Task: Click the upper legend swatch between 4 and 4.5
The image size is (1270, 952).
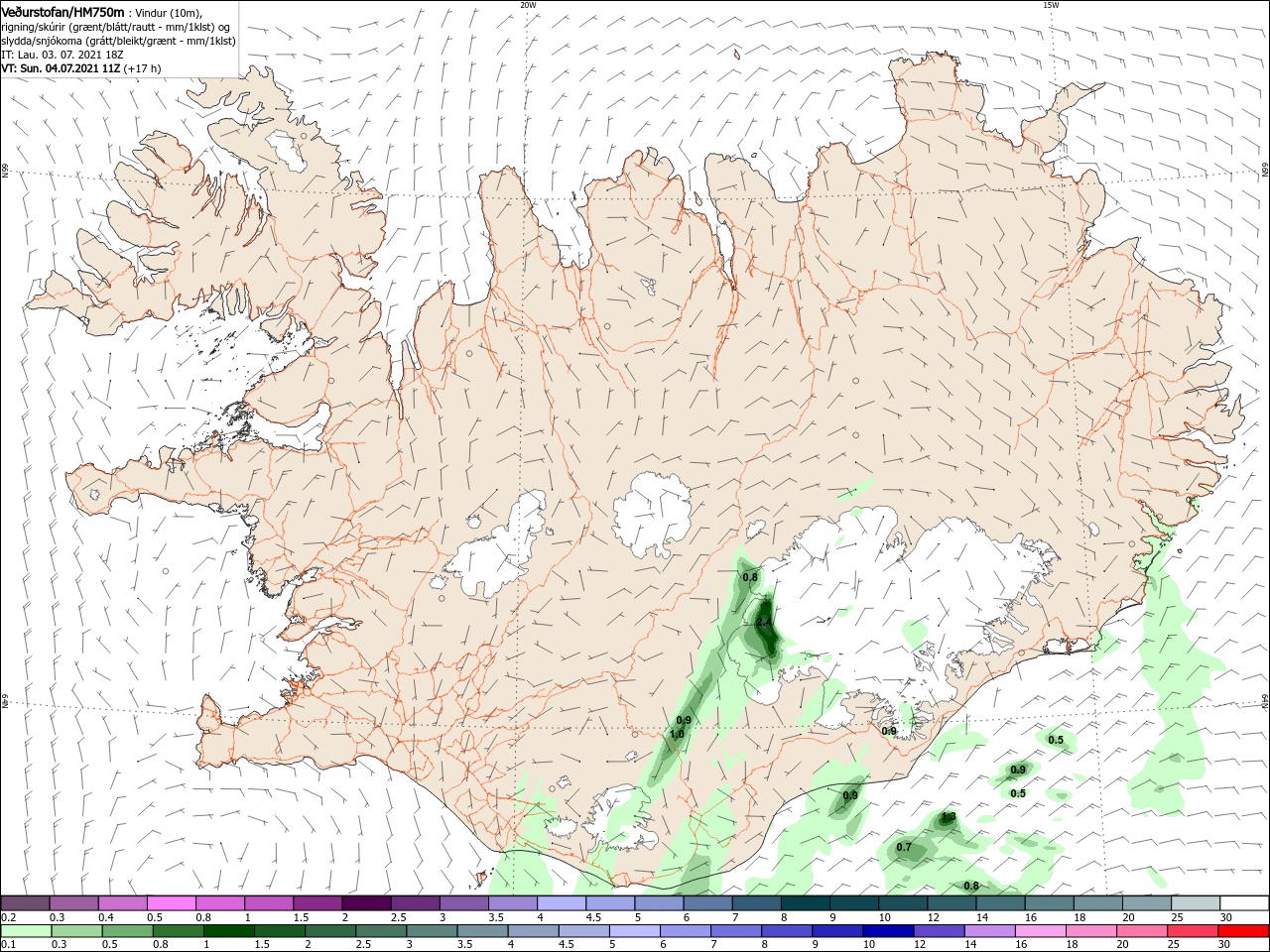Action: [562, 902]
